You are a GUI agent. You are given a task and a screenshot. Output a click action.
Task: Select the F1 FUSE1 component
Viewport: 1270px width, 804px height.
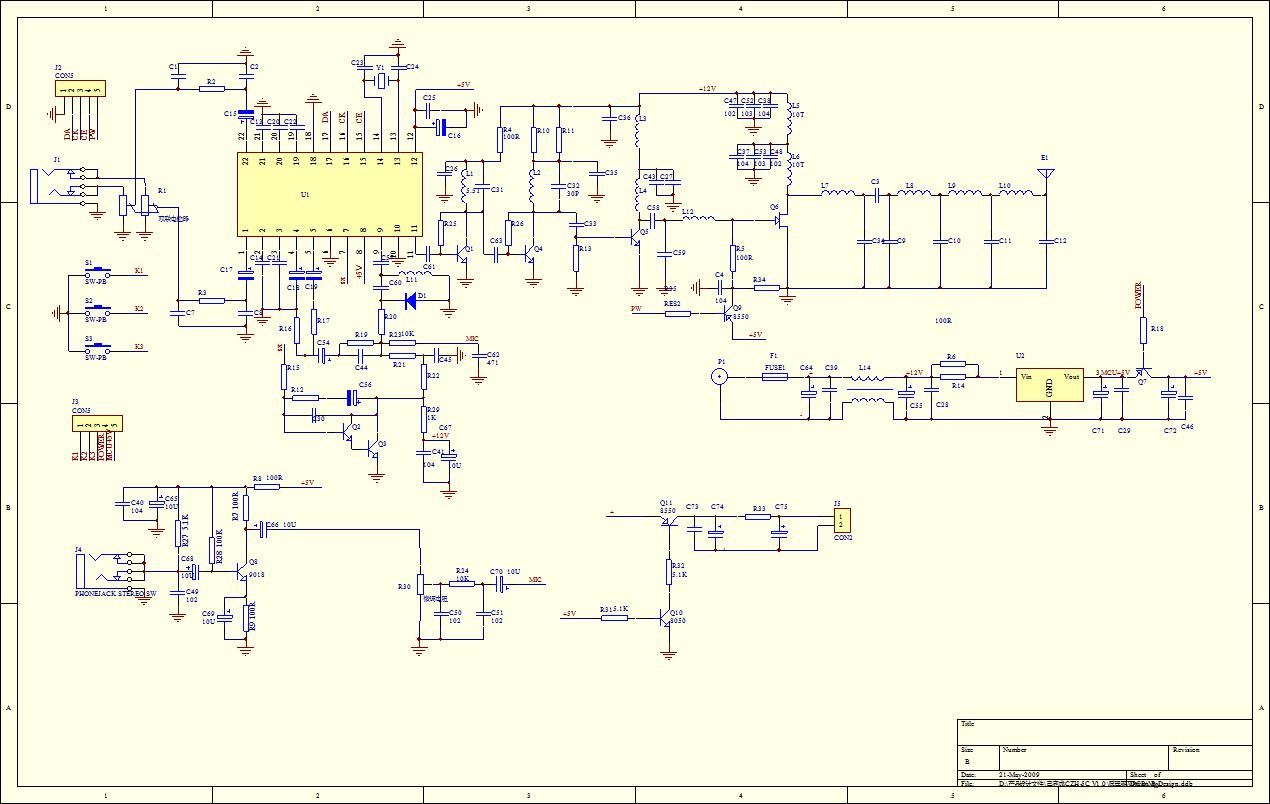pyautogui.click(x=774, y=378)
